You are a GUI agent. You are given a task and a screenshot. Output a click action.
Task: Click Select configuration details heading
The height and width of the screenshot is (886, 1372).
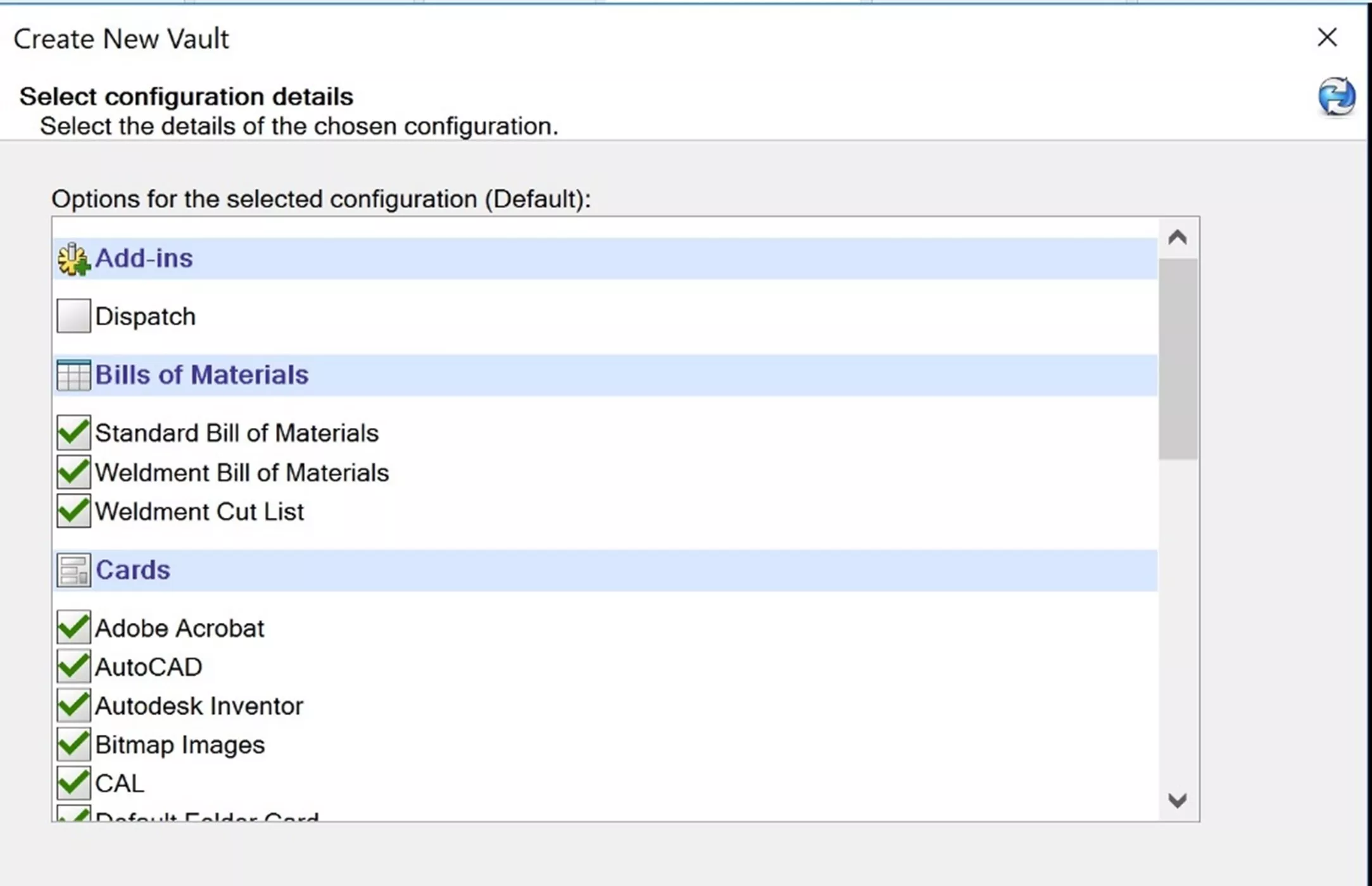[186, 95]
